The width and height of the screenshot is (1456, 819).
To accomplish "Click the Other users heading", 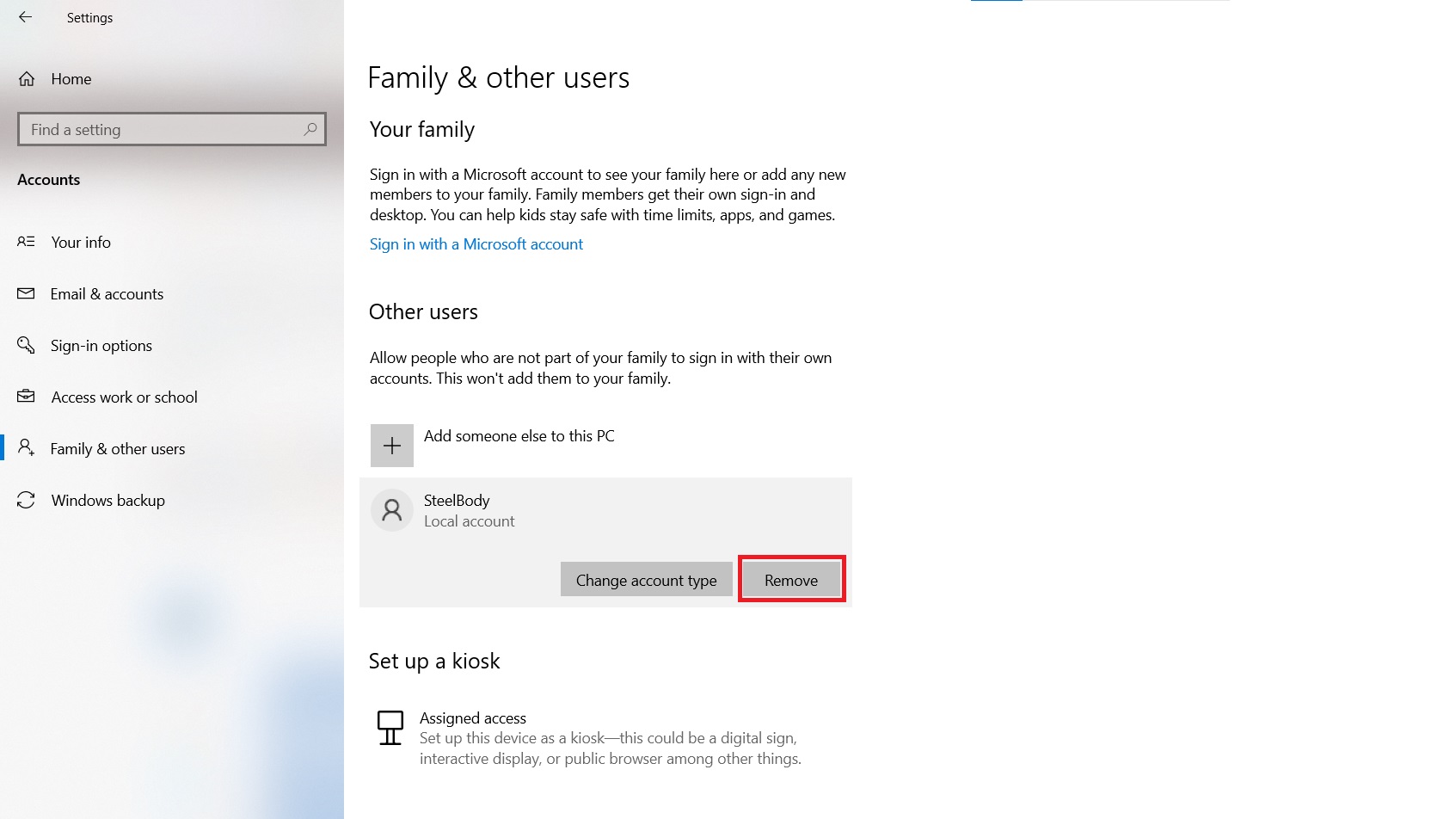I will (x=424, y=312).
